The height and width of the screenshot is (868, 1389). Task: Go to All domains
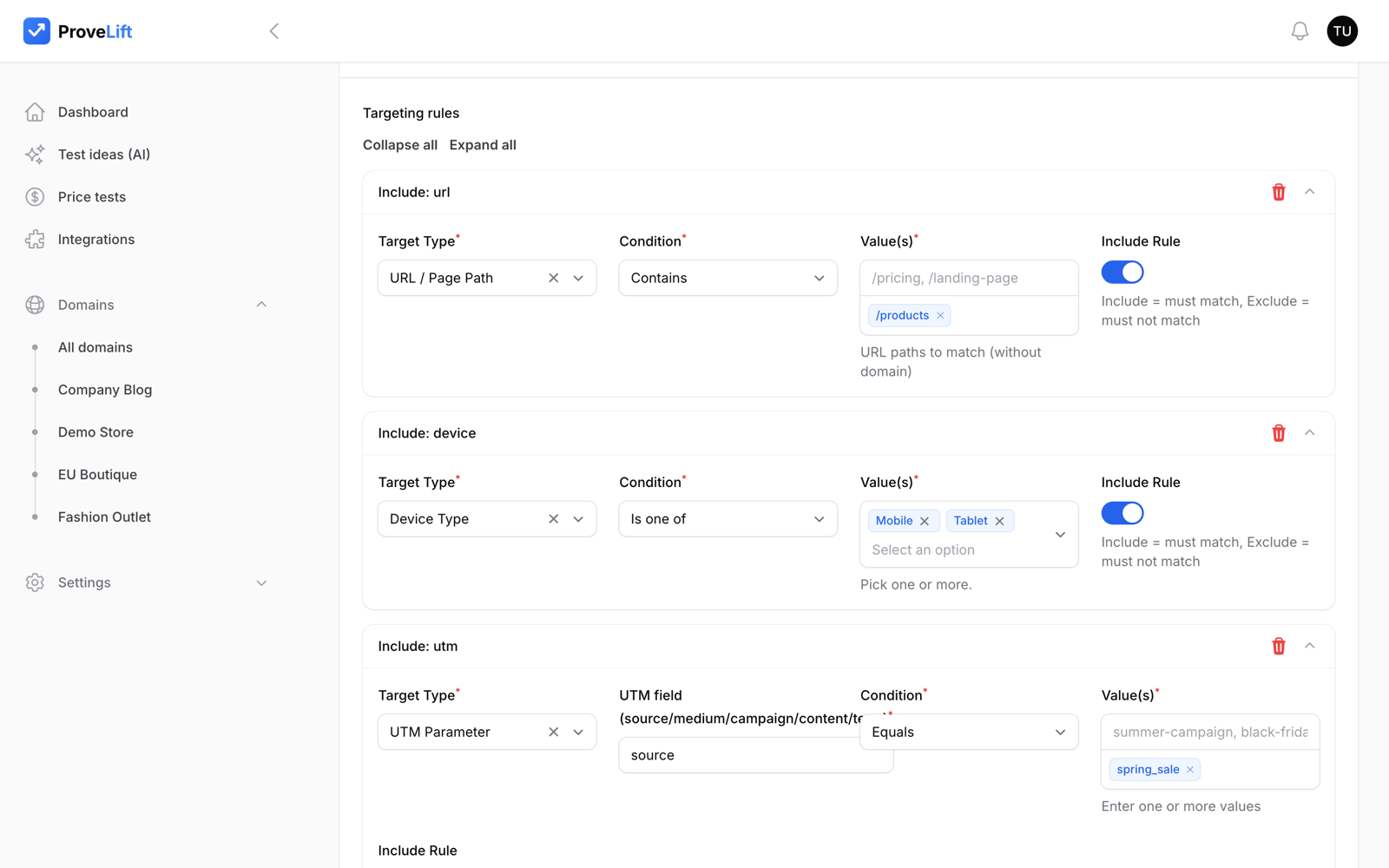[95, 347]
